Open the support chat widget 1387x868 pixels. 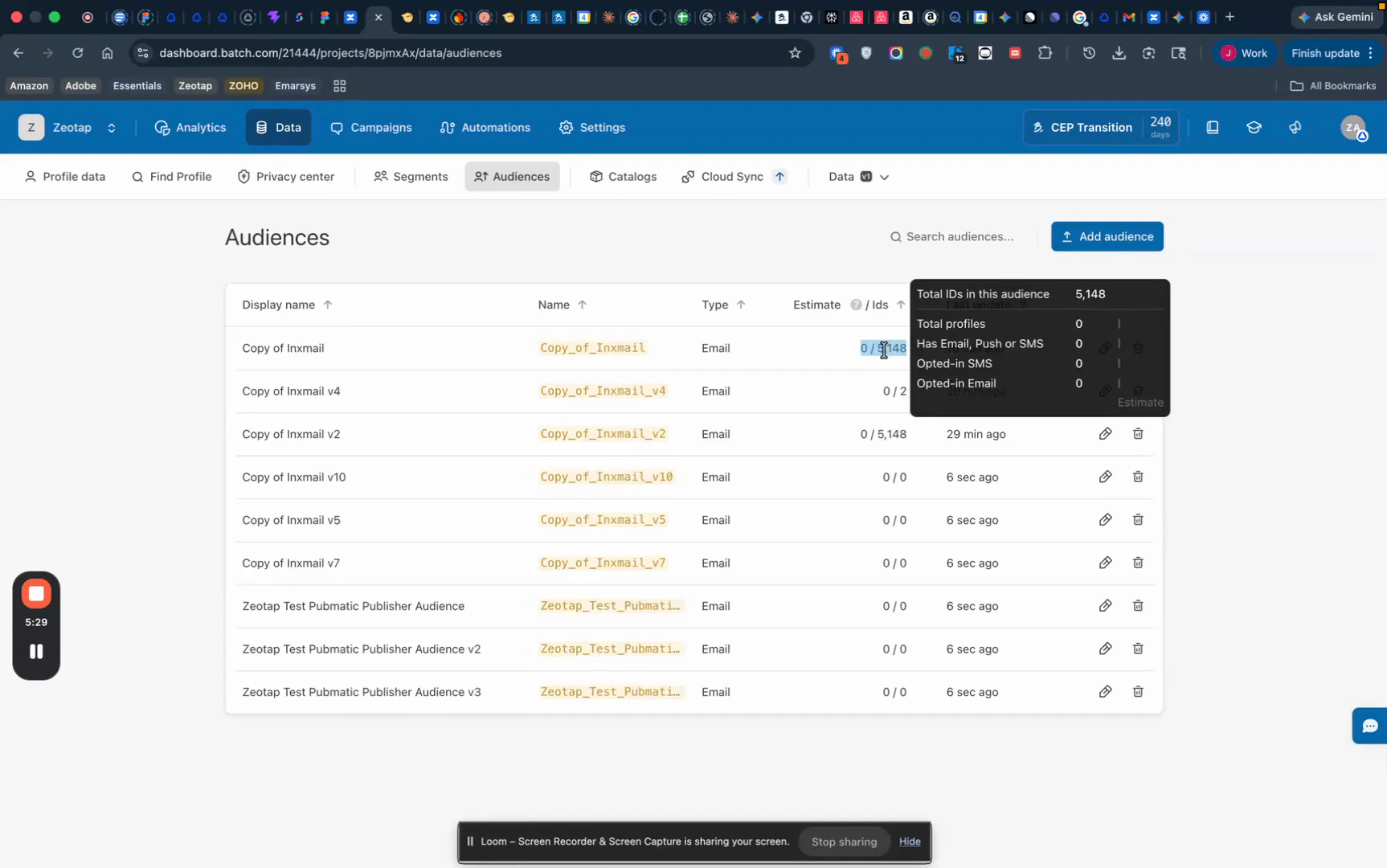click(1369, 726)
